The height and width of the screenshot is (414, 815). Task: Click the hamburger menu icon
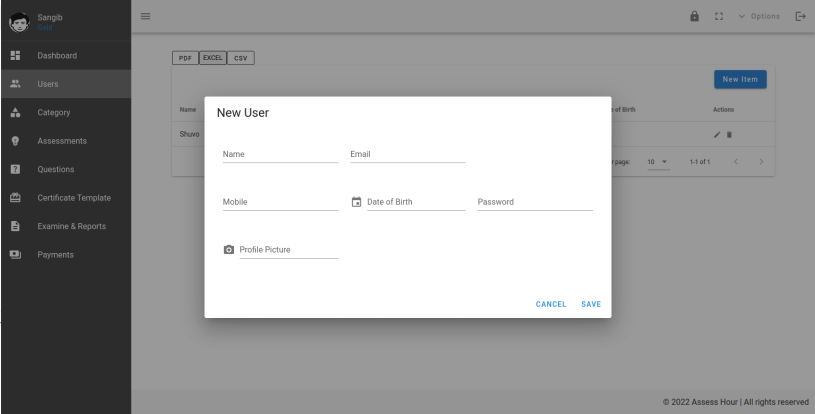[x=144, y=16]
